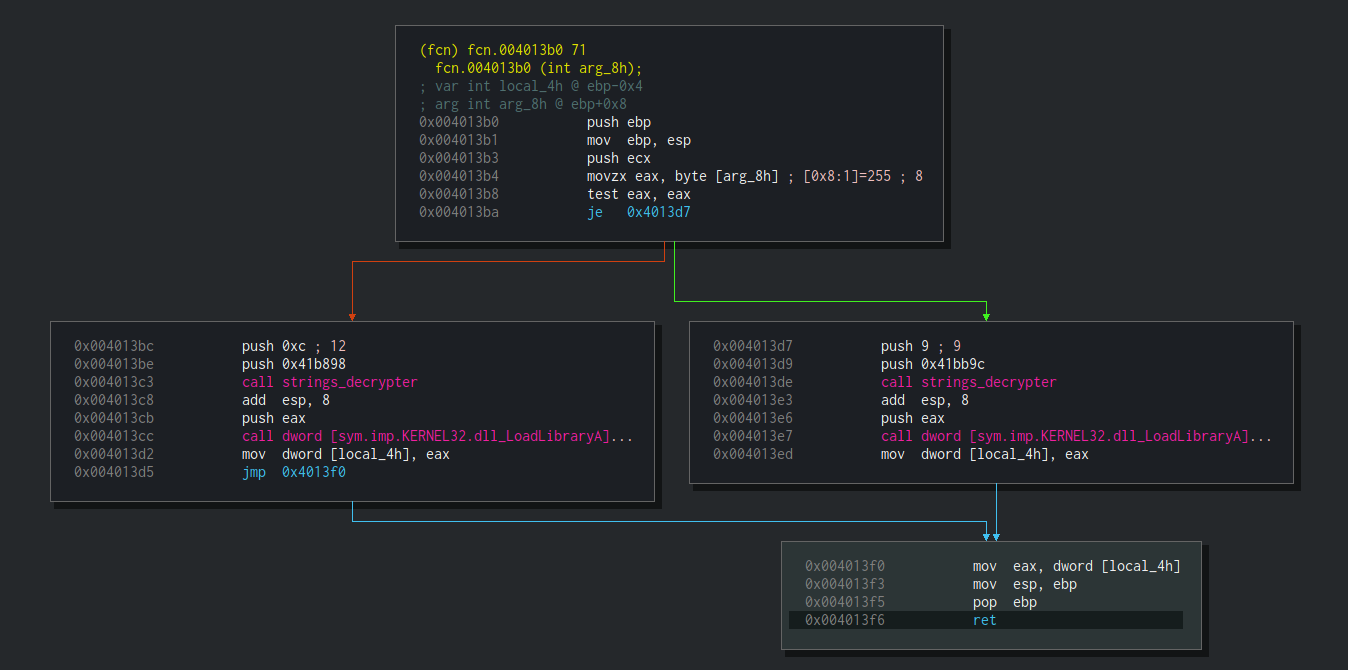
Task: Select the push 0x41b898 instruction
Action: pyautogui.click(x=293, y=364)
